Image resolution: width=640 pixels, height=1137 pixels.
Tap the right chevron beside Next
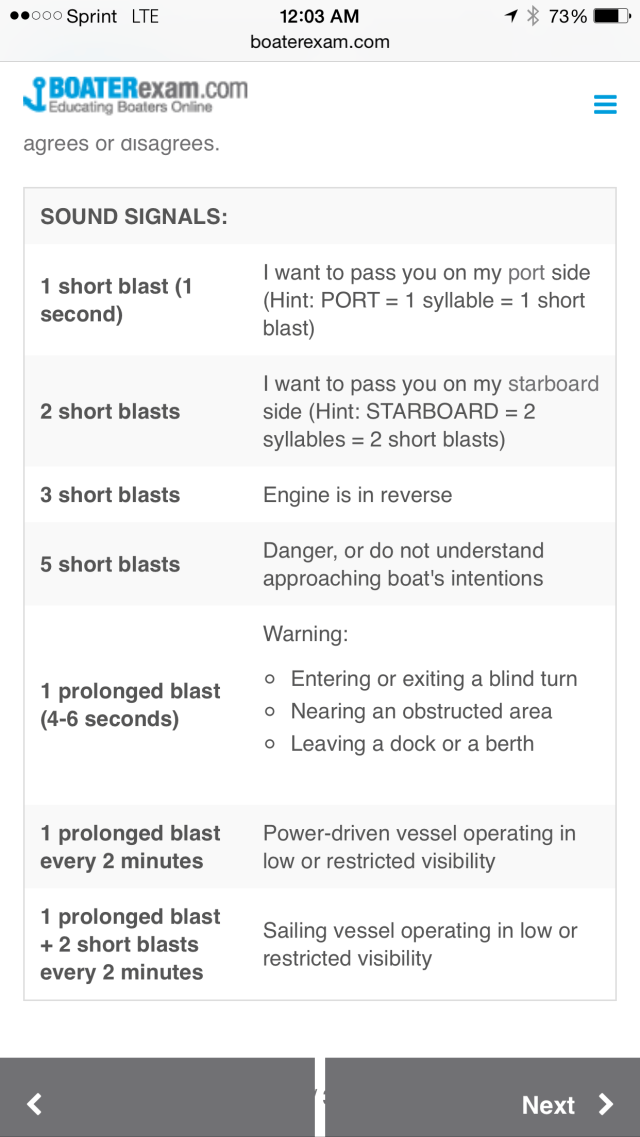tap(606, 1104)
